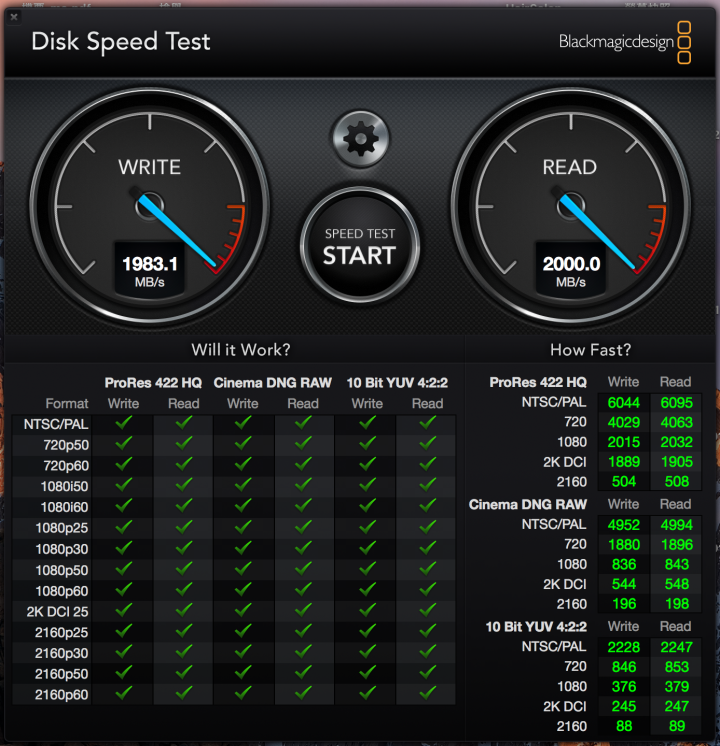Click 10 Bit YUV Read checkmark for NTSC/PAL
Screen dimensions: 720x746
click(x=427, y=422)
